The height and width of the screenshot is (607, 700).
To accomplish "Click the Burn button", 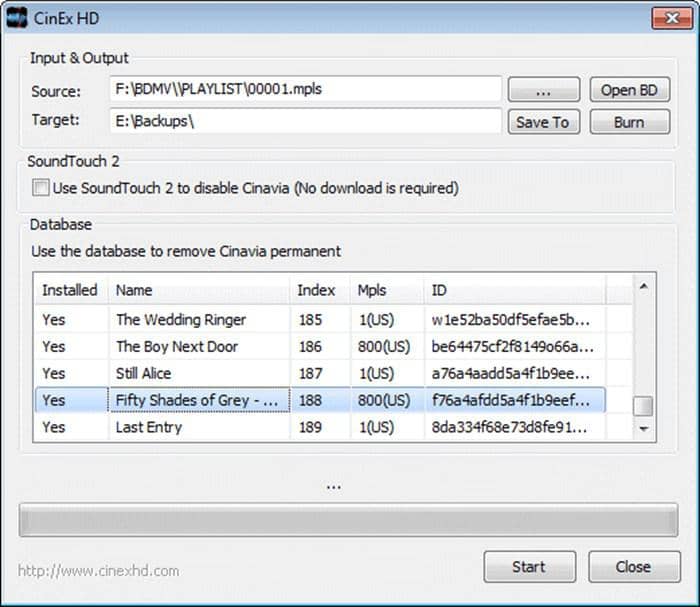I will [629, 122].
